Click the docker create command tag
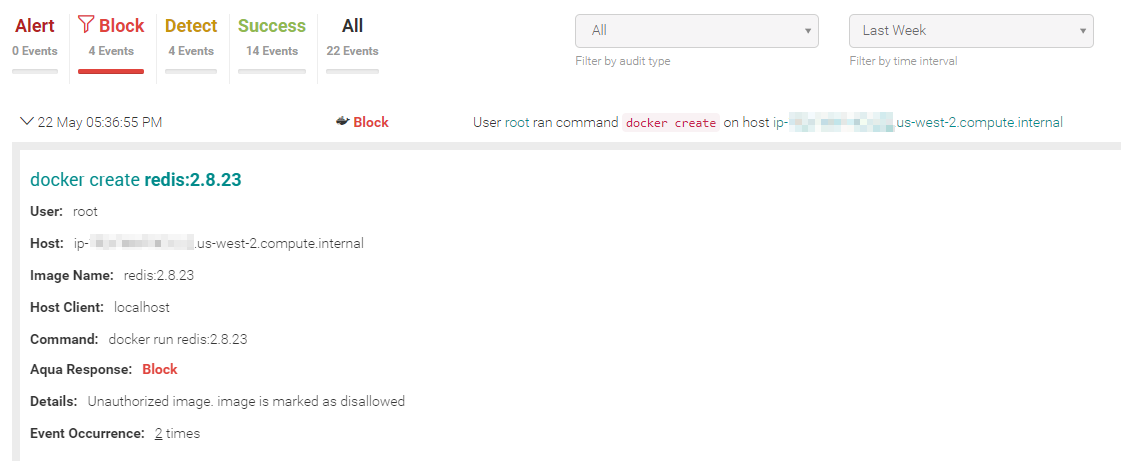This screenshot has height=461, width=1121. tap(671, 123)
